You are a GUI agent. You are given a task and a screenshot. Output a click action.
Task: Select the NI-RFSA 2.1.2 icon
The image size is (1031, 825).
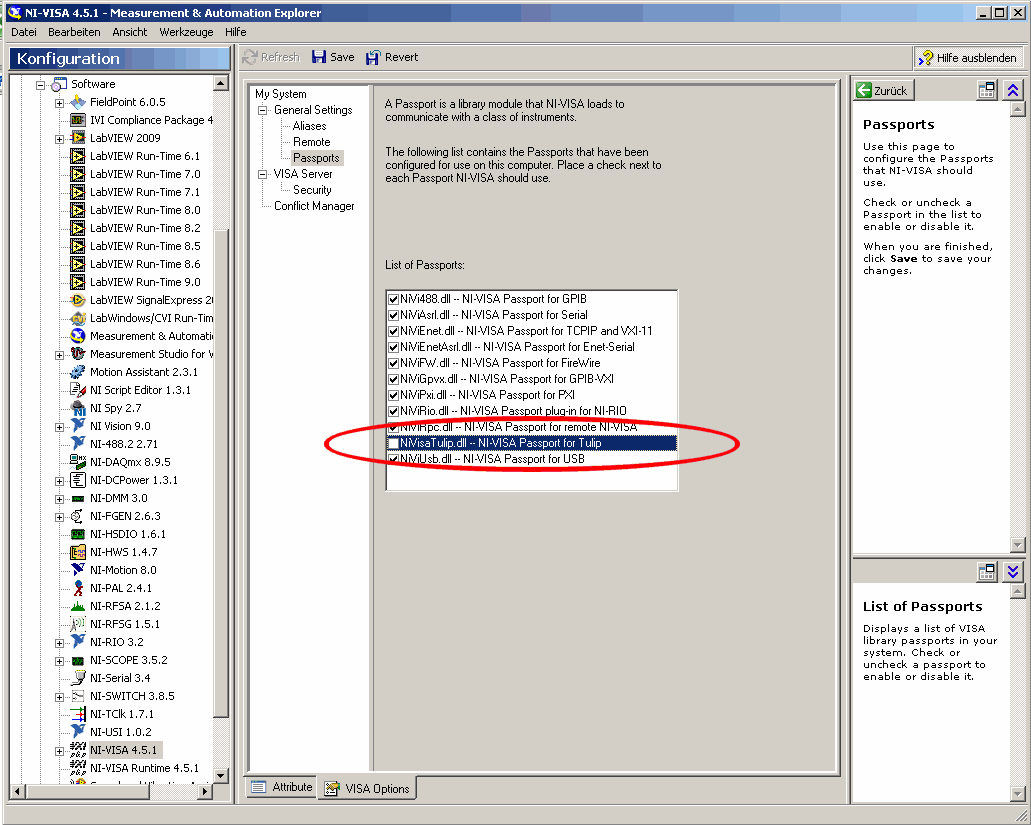pyautogui.click(x=78, y=605)
